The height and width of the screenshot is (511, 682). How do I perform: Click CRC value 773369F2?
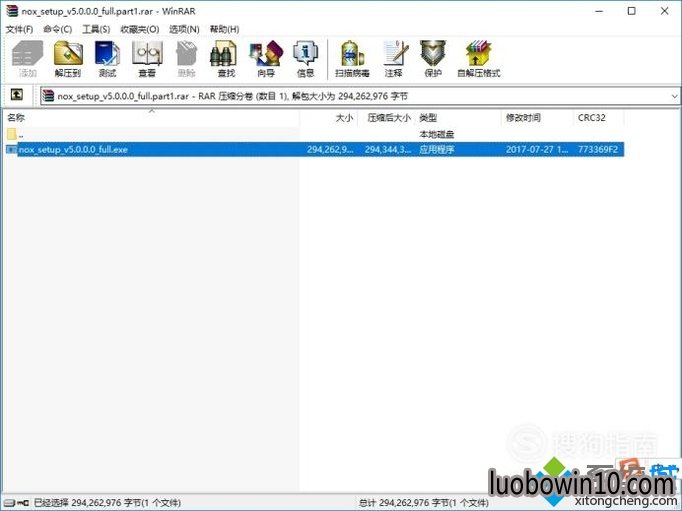598,150
